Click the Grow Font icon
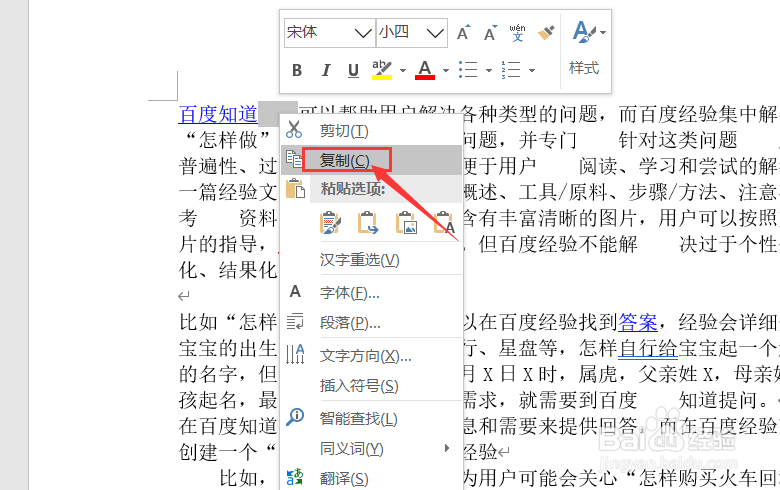The height and width of the screenshot is (490, 780). click(463, 33)
